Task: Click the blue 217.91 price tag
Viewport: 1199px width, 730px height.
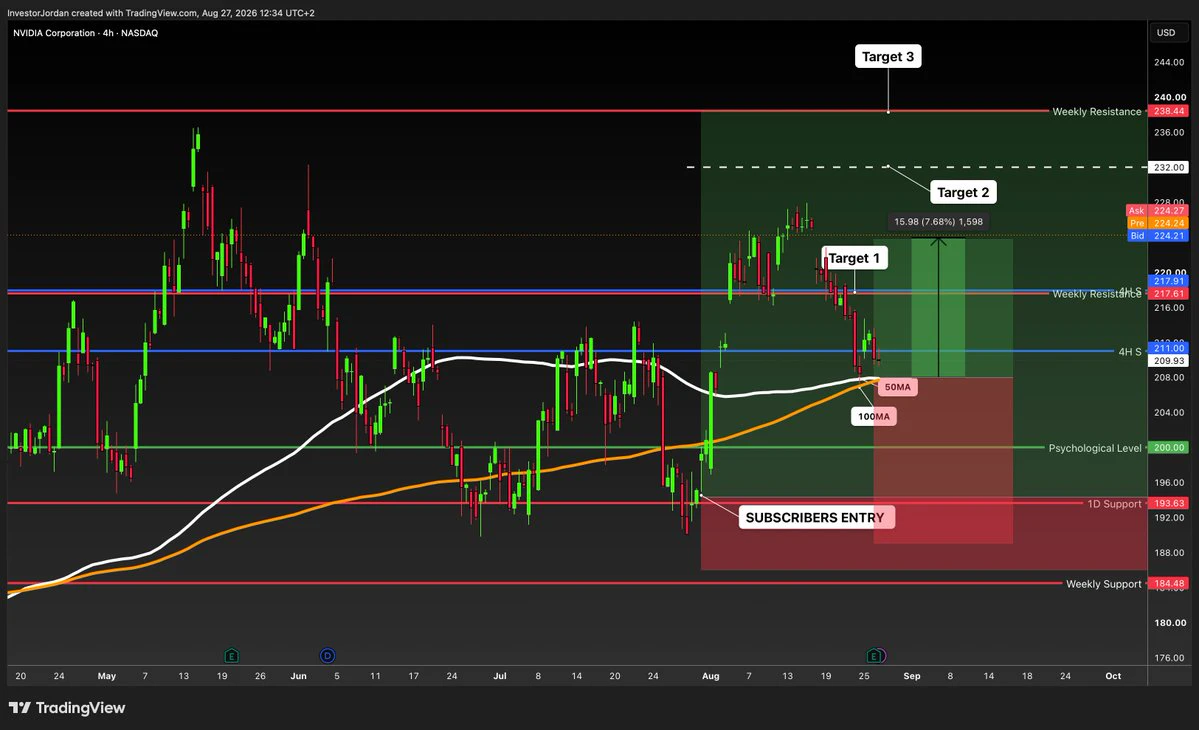Action: tap(1169, 281)
